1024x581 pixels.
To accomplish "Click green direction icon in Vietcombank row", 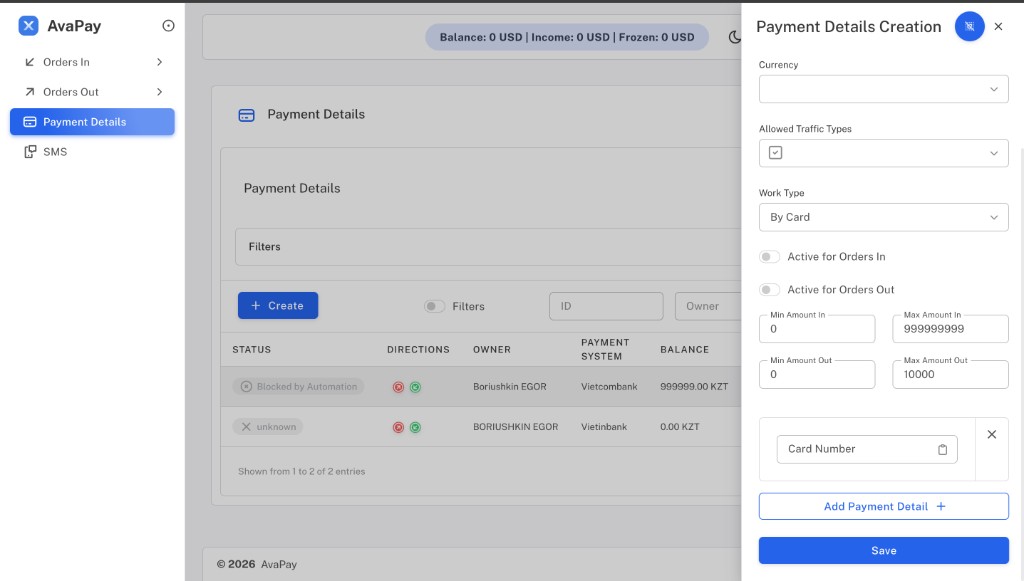I will 415,387.
